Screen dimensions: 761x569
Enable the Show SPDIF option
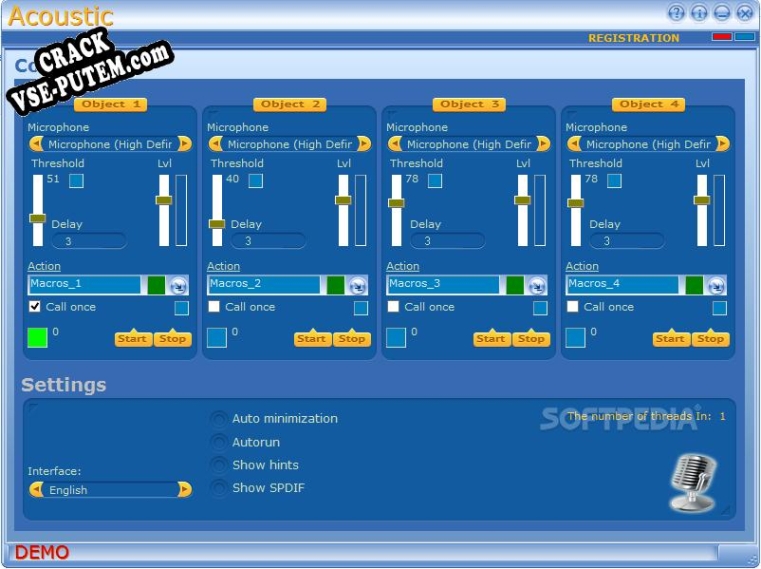point(219,487)
